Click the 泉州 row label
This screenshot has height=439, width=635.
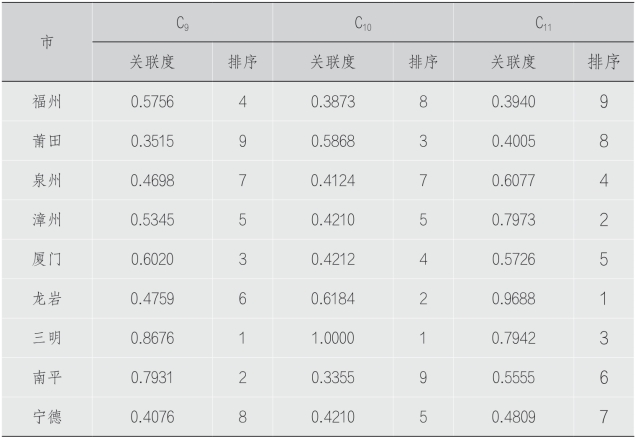[x=47, y=180]
